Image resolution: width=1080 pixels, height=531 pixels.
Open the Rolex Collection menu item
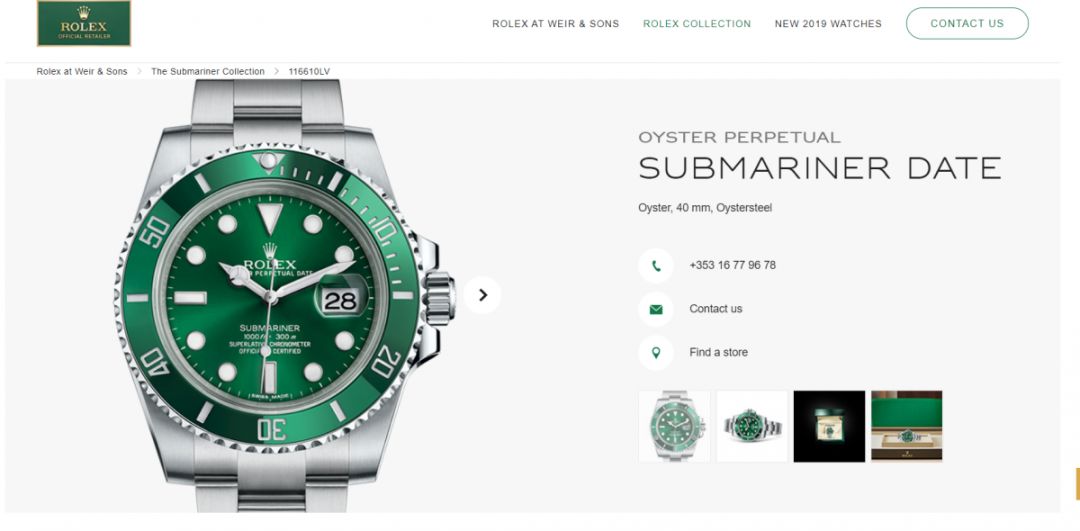(x=697, y=23)
